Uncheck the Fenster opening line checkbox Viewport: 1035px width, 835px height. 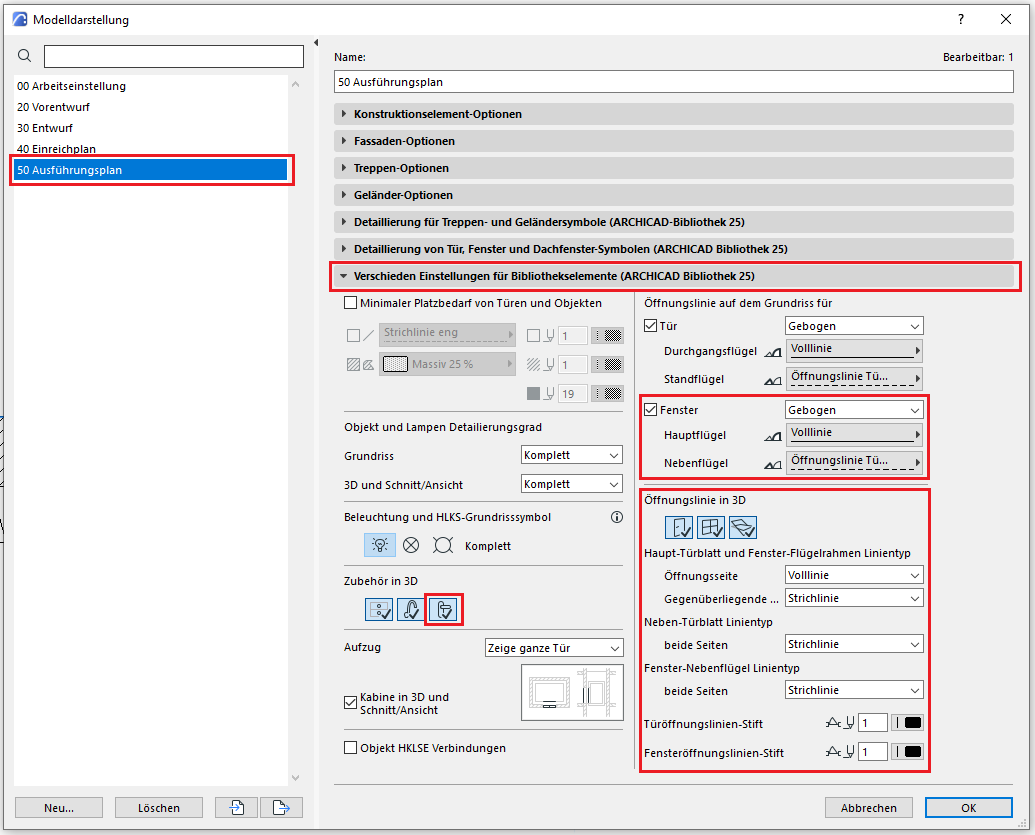click(x=651, y=410)
